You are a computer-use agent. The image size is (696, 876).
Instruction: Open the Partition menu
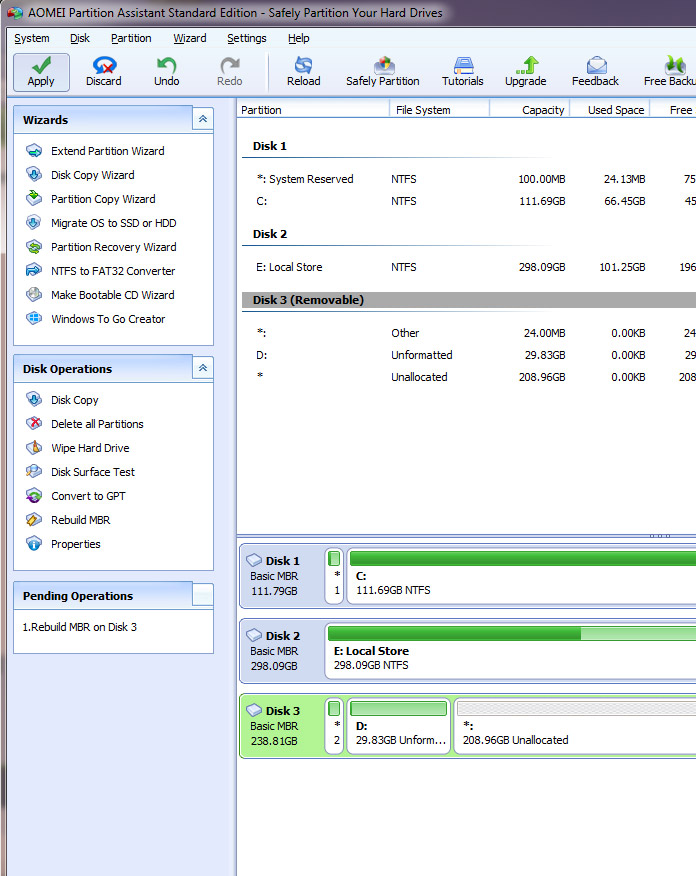(x=131, y=38)
